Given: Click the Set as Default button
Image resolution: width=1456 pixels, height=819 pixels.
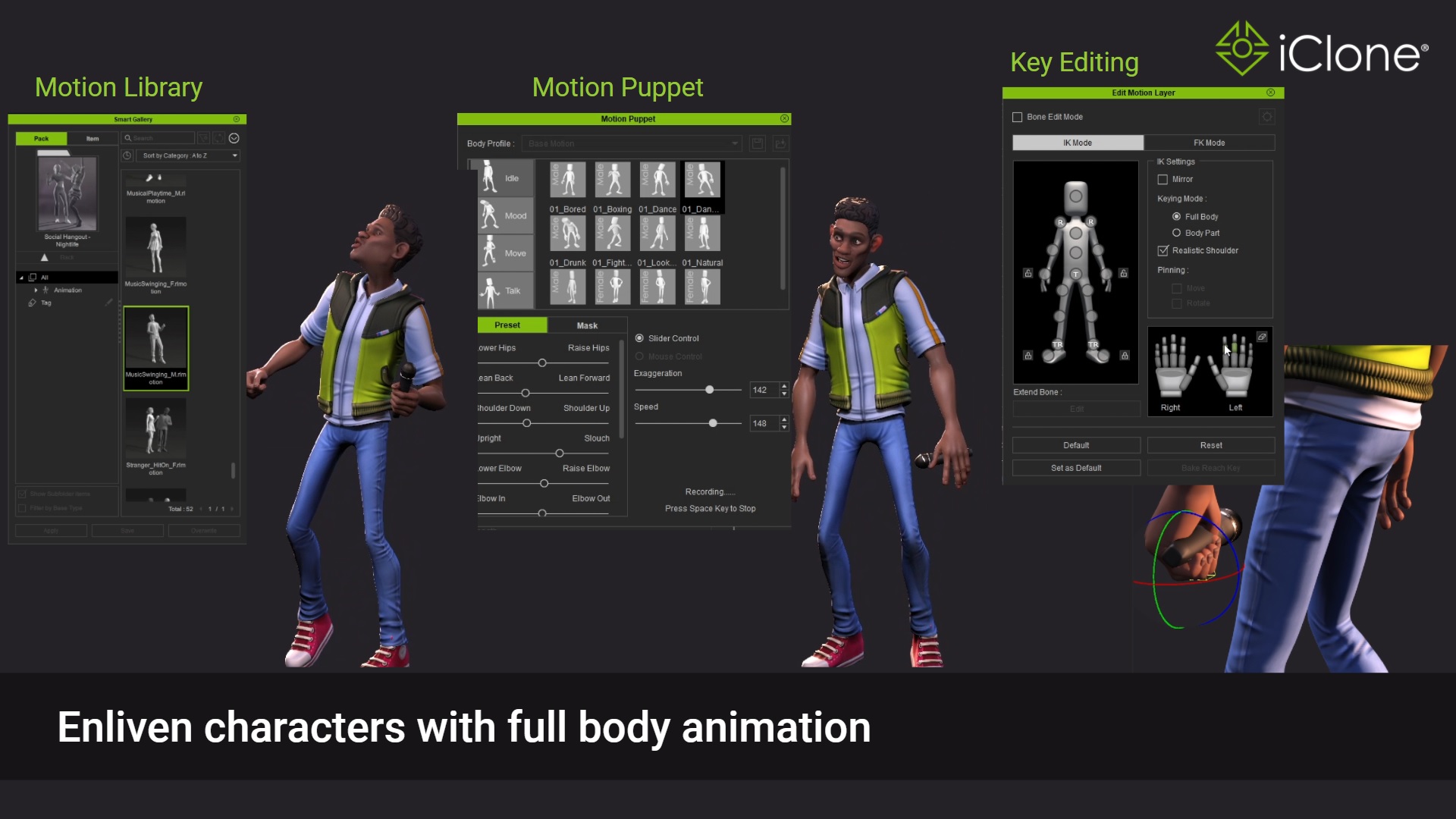Looking at the screenshot, I should coord(1076,468).
